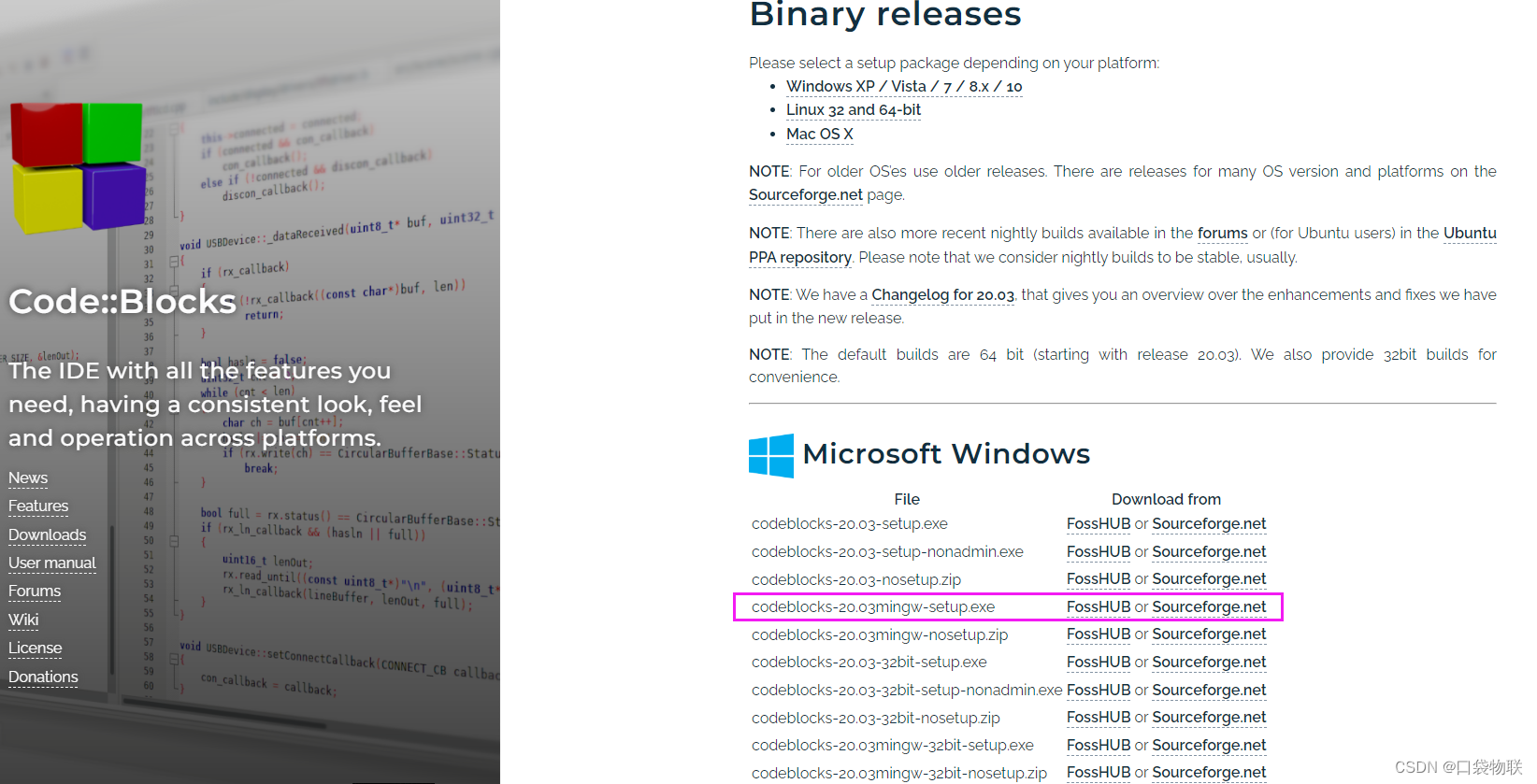Select the codeblocks-20.03-nosetup.zip file name
This screenshot has height=784, width=1537.
pos(856,580)
